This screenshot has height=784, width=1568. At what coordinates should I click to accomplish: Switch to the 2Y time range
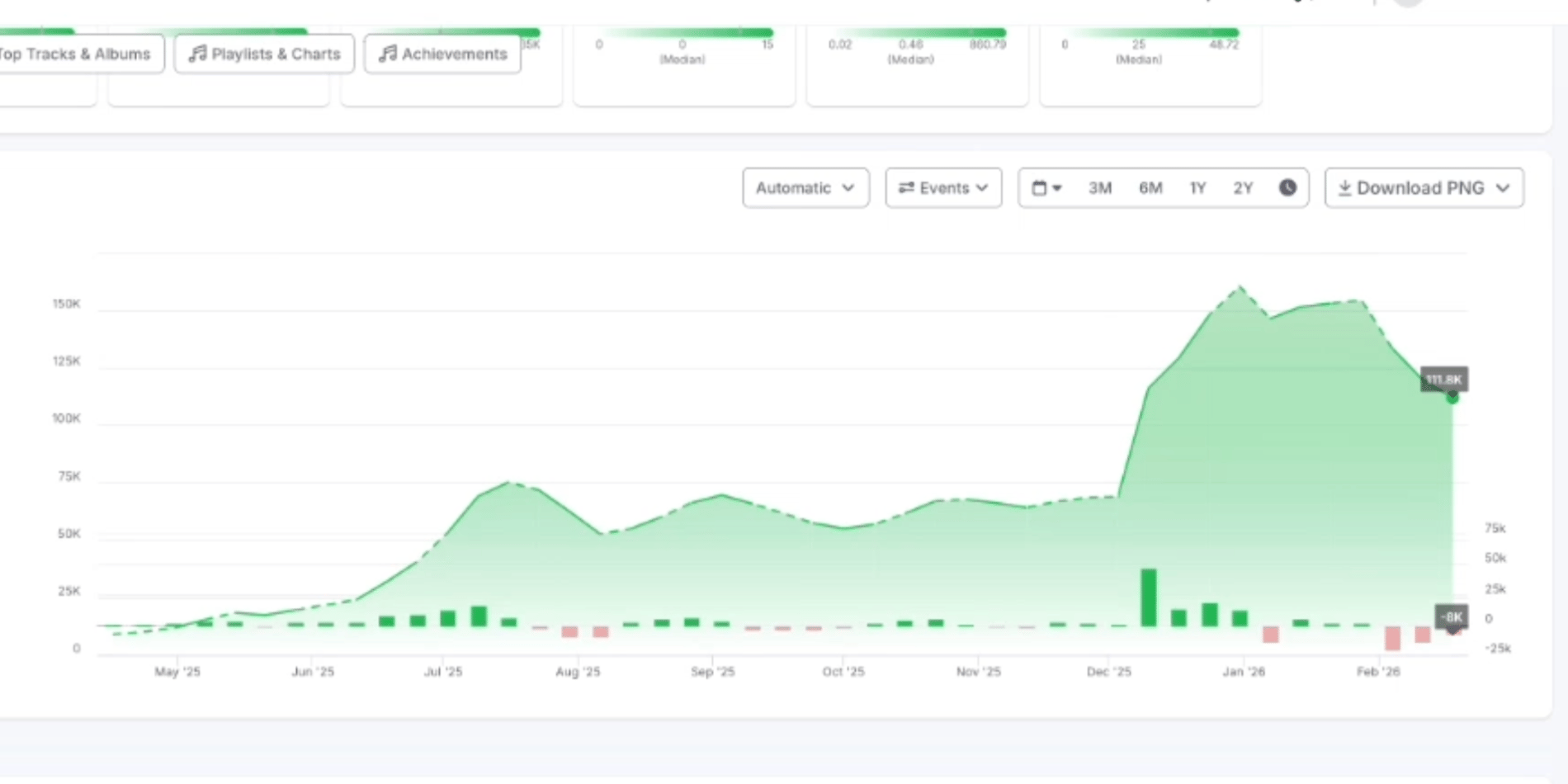(1243, 188)
